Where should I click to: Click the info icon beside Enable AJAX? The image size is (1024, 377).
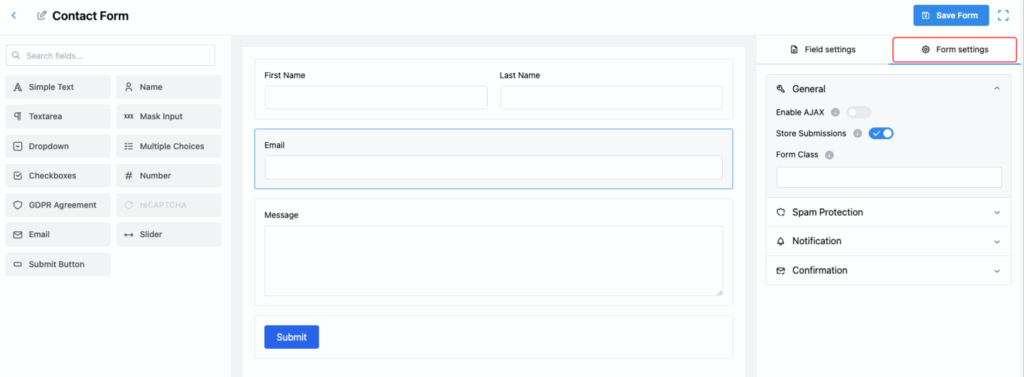pos(835,112)
